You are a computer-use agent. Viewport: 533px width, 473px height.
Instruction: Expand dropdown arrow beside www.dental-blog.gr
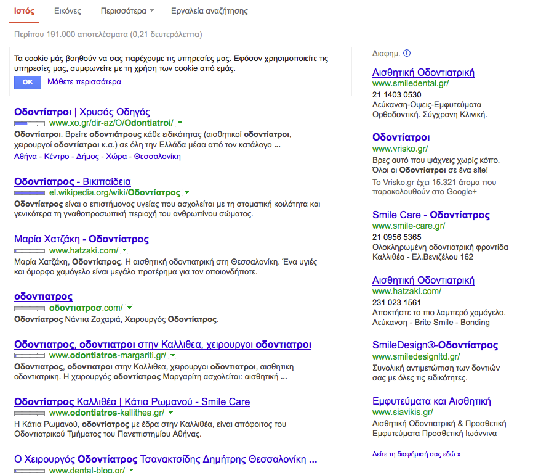coord(131,470)
